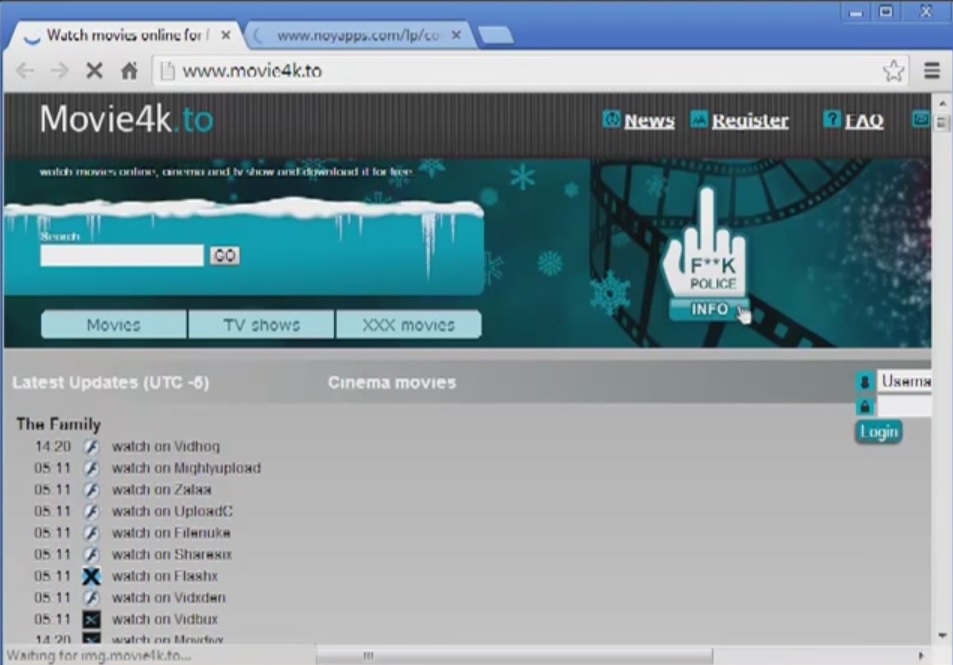Click the browser back arrow
This screenshot has height=665, width=953.
(x=25, y=71)
